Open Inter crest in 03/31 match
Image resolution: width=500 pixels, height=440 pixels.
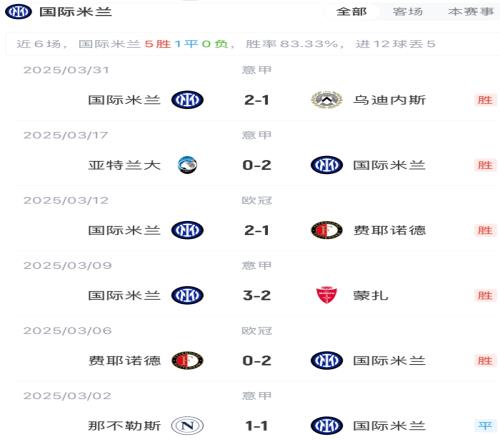(x=187, y=100)
